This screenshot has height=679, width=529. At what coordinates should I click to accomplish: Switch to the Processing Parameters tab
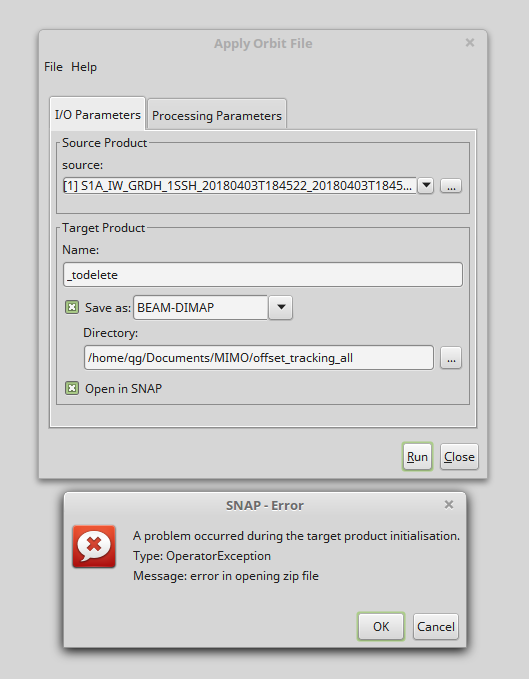click(217, 116)
